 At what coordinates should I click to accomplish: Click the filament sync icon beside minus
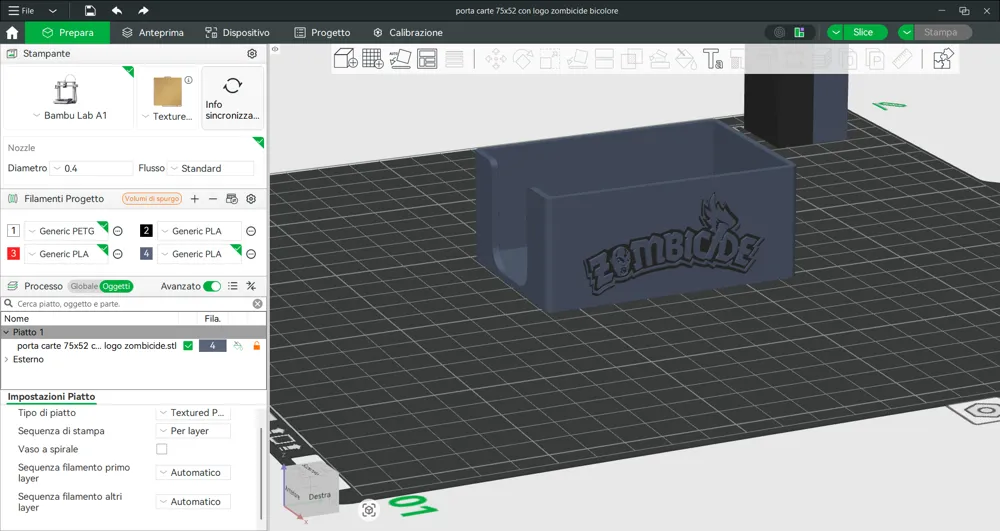point(232,199)
